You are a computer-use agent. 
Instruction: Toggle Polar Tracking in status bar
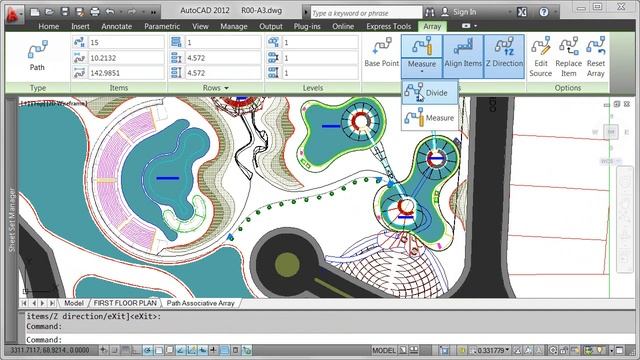148,350
